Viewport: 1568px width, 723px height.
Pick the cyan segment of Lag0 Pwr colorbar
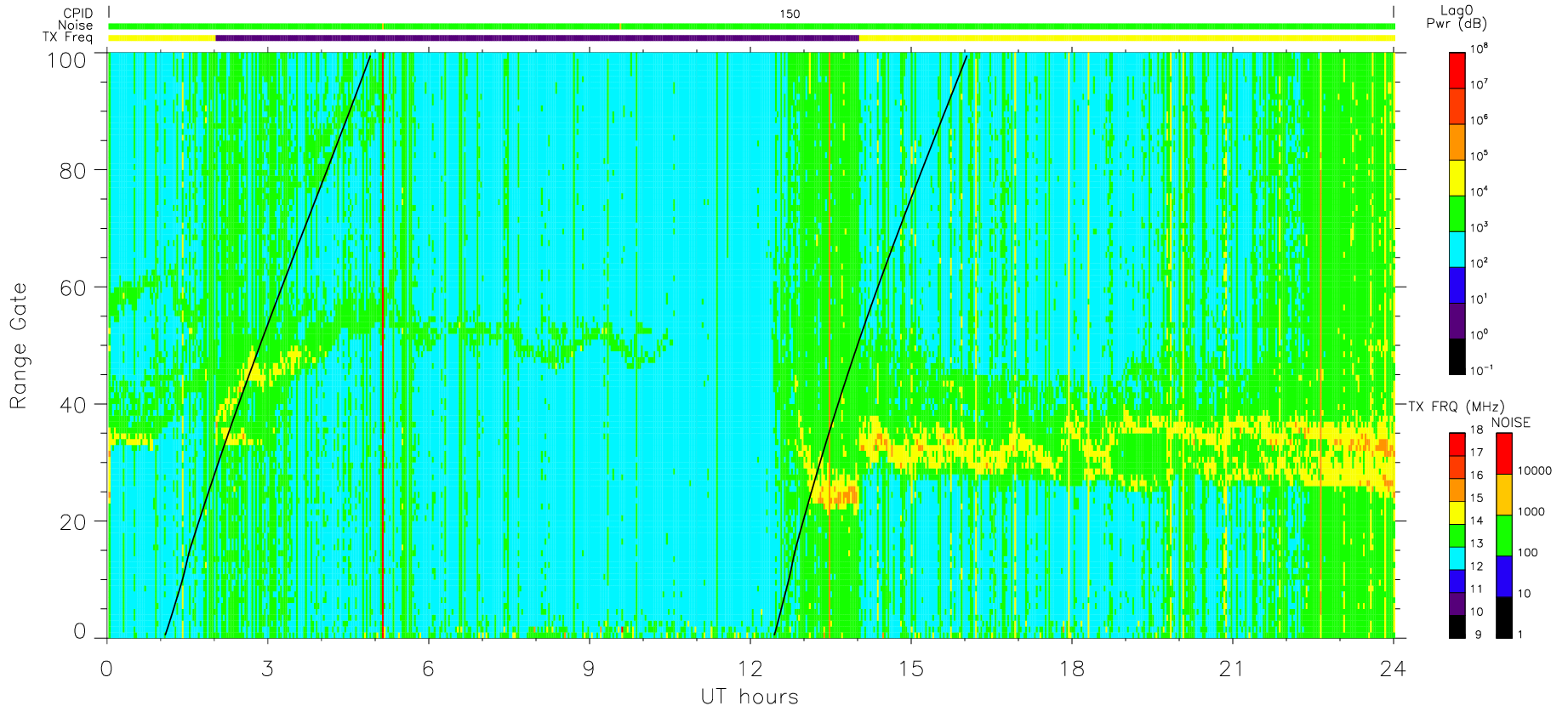tap(1457, 249)
